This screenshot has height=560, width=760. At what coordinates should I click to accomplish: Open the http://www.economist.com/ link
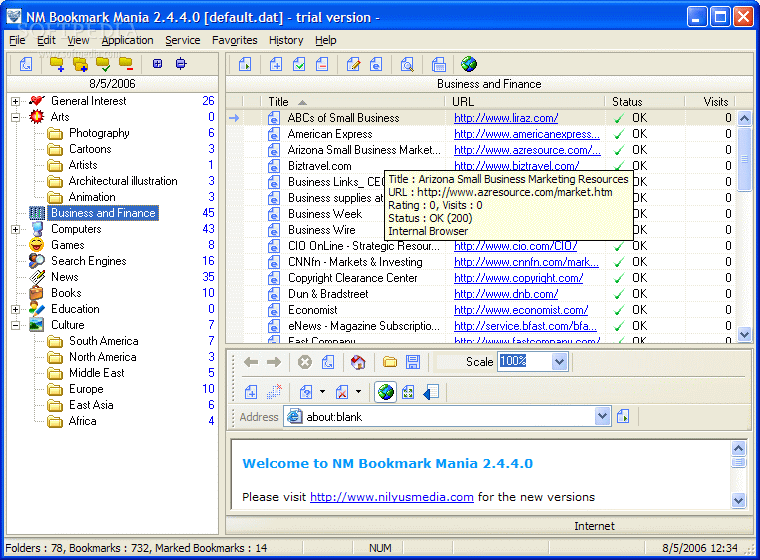tap(521, 310)
